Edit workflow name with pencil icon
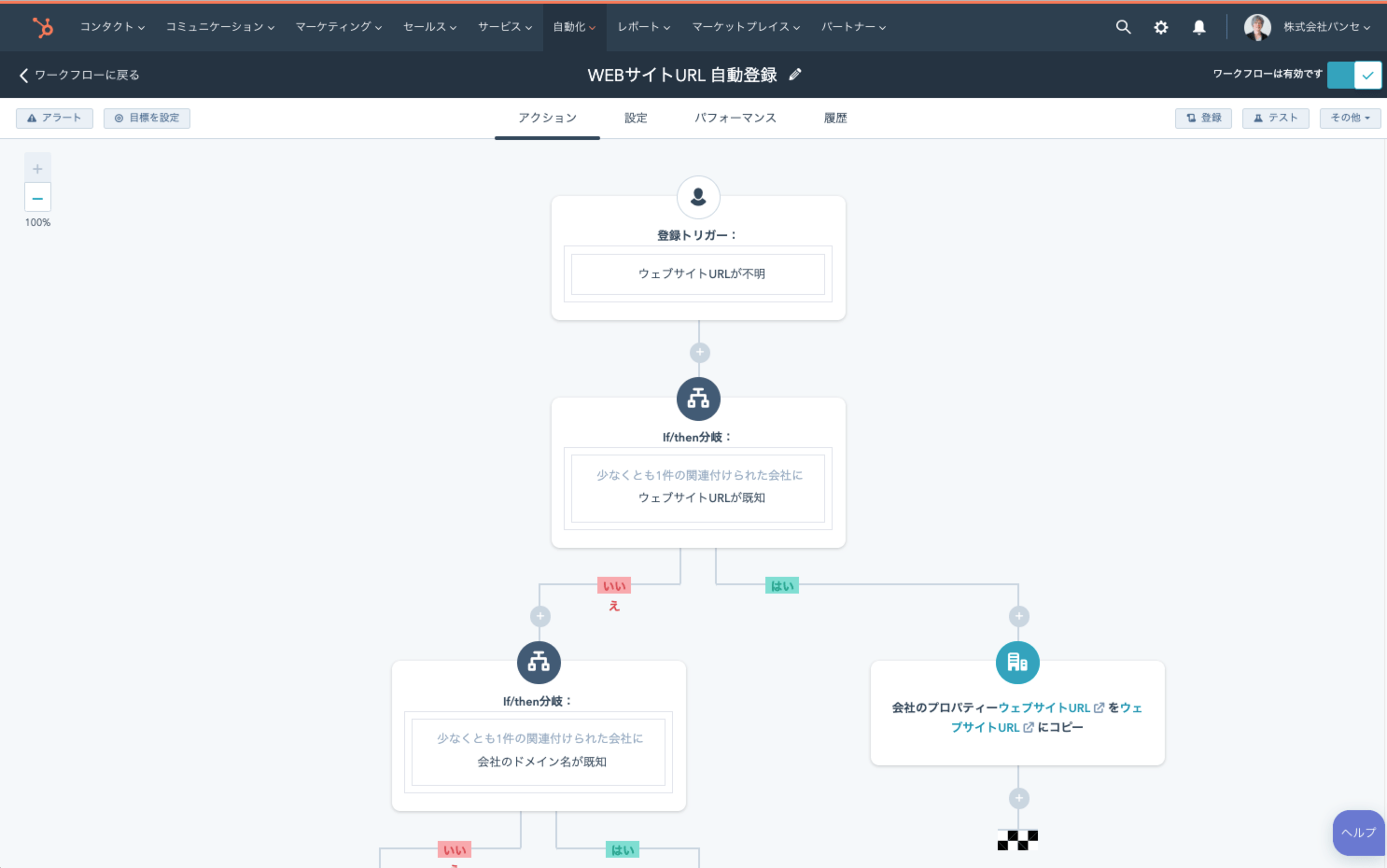 coord(795,75)
